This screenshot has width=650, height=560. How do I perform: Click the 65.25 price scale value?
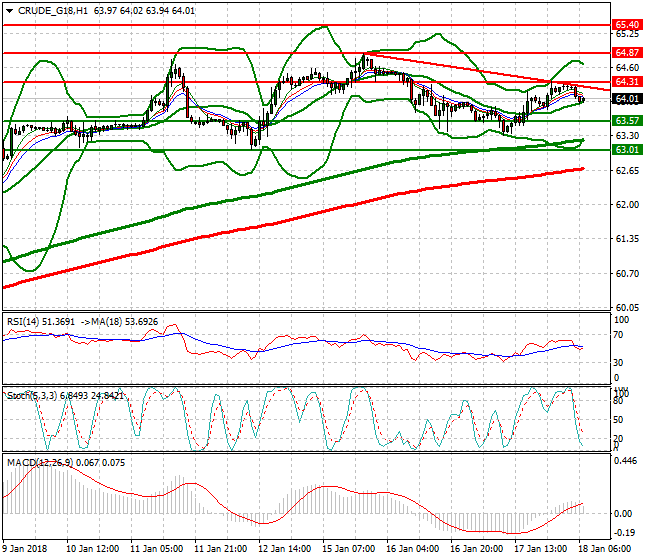(x=627, y=34)
